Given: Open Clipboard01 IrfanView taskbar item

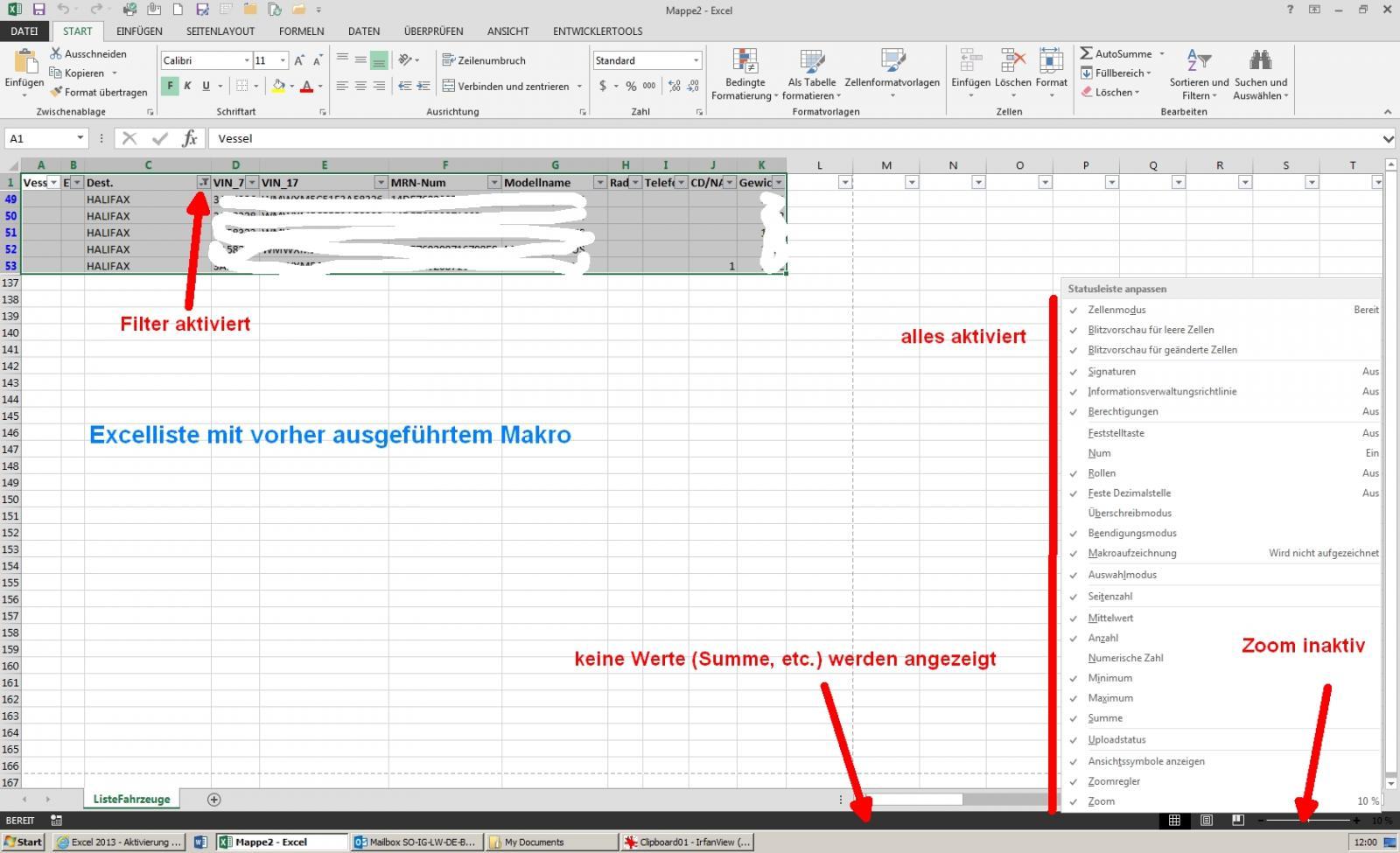Looking at the screenshot, I should tap(686, 842).
